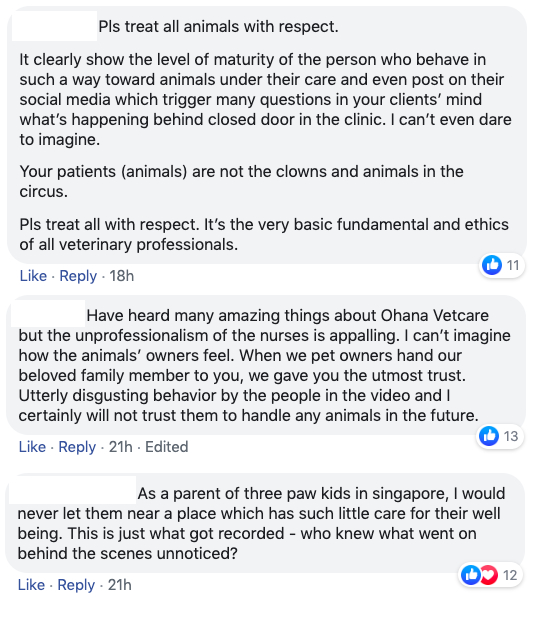Like the 'Pls treat all animals' comment
Viewport: 552px width, 618px height.
33,276
